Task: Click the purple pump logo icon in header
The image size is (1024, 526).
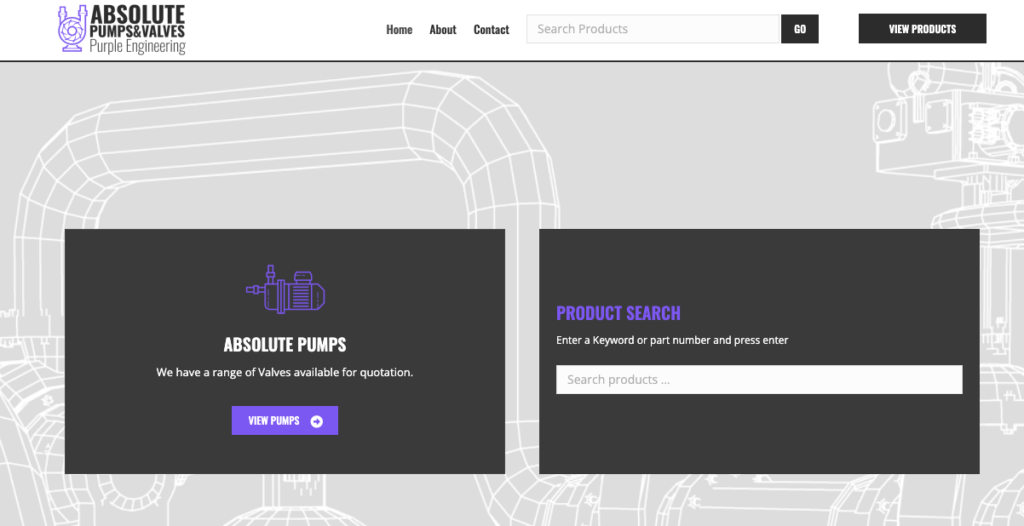Action: (73, 28)
